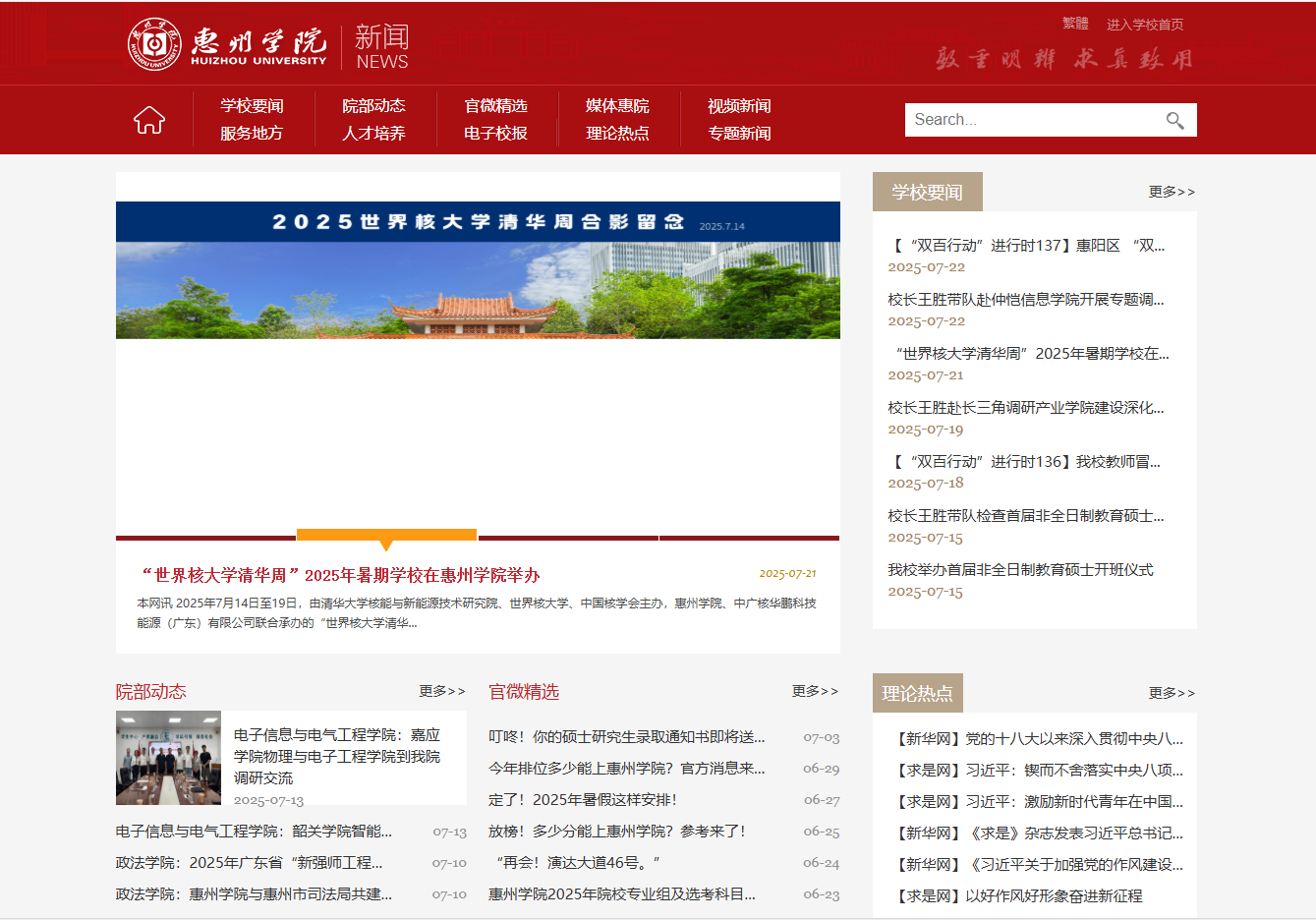The image size is (1316, 920).
Task: Open headline “世界核大学清华周”2025年暑期学校在惠州学院举办
Action: coord(342,575)
